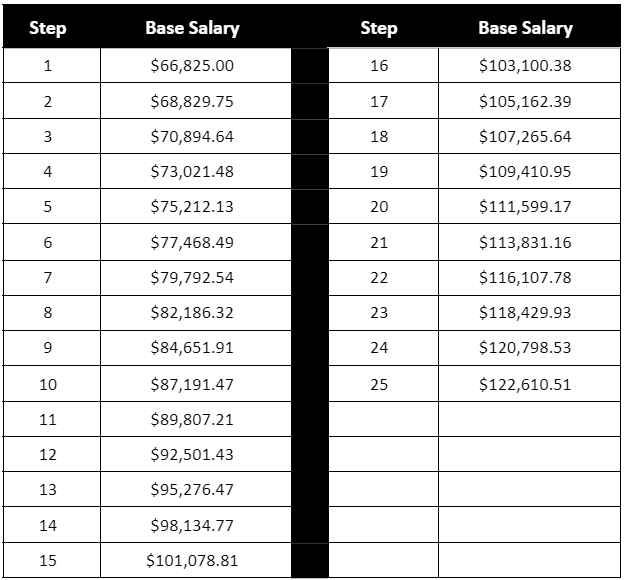
Task: Select the $66,825.00 salary cell
Action: click(192, 66)
